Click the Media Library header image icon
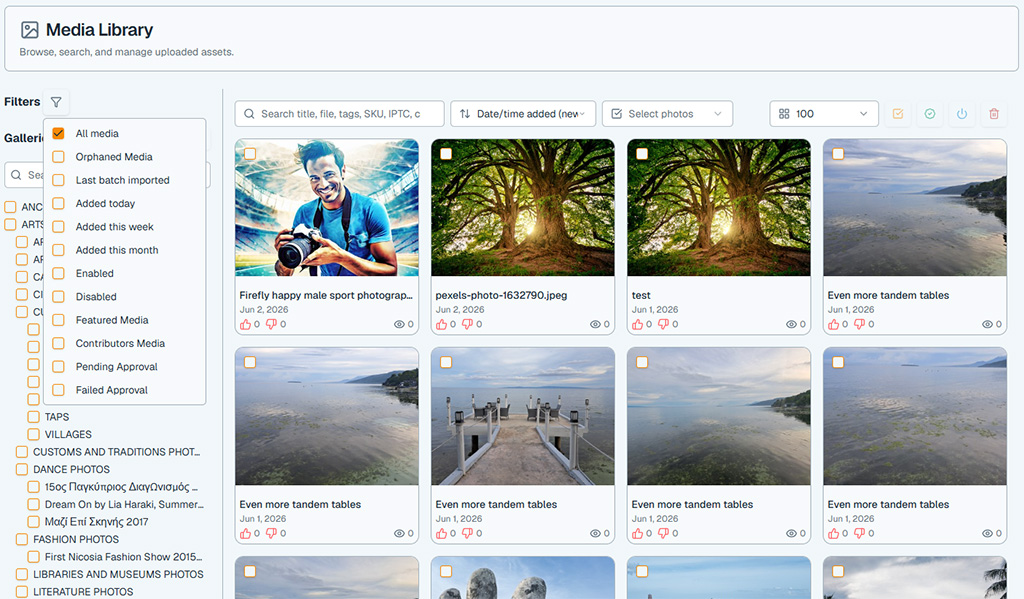The height and width of the screenshot is (599, 1024). pos(29,30)
